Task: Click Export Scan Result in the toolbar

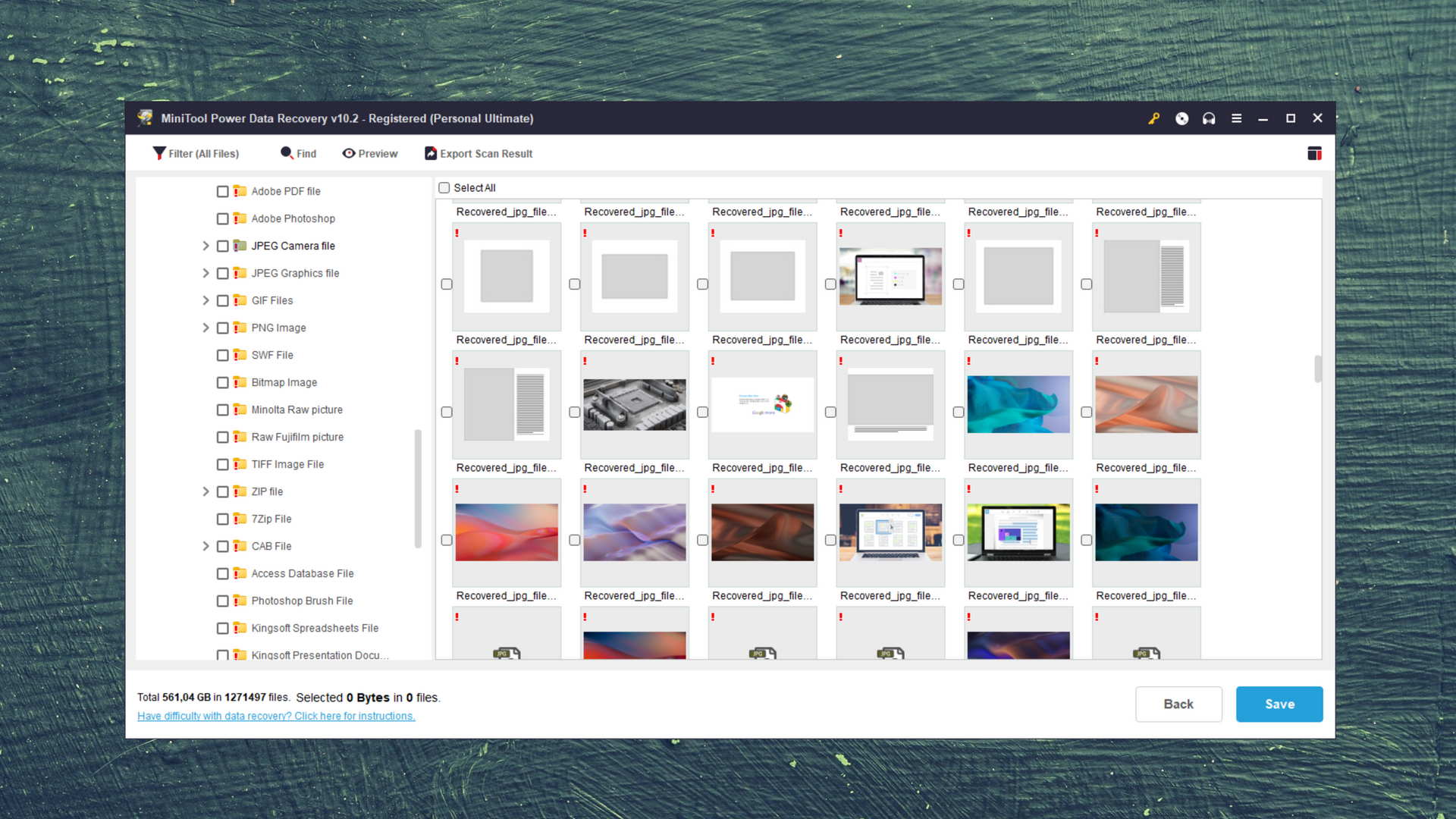Action: point(478,153)
